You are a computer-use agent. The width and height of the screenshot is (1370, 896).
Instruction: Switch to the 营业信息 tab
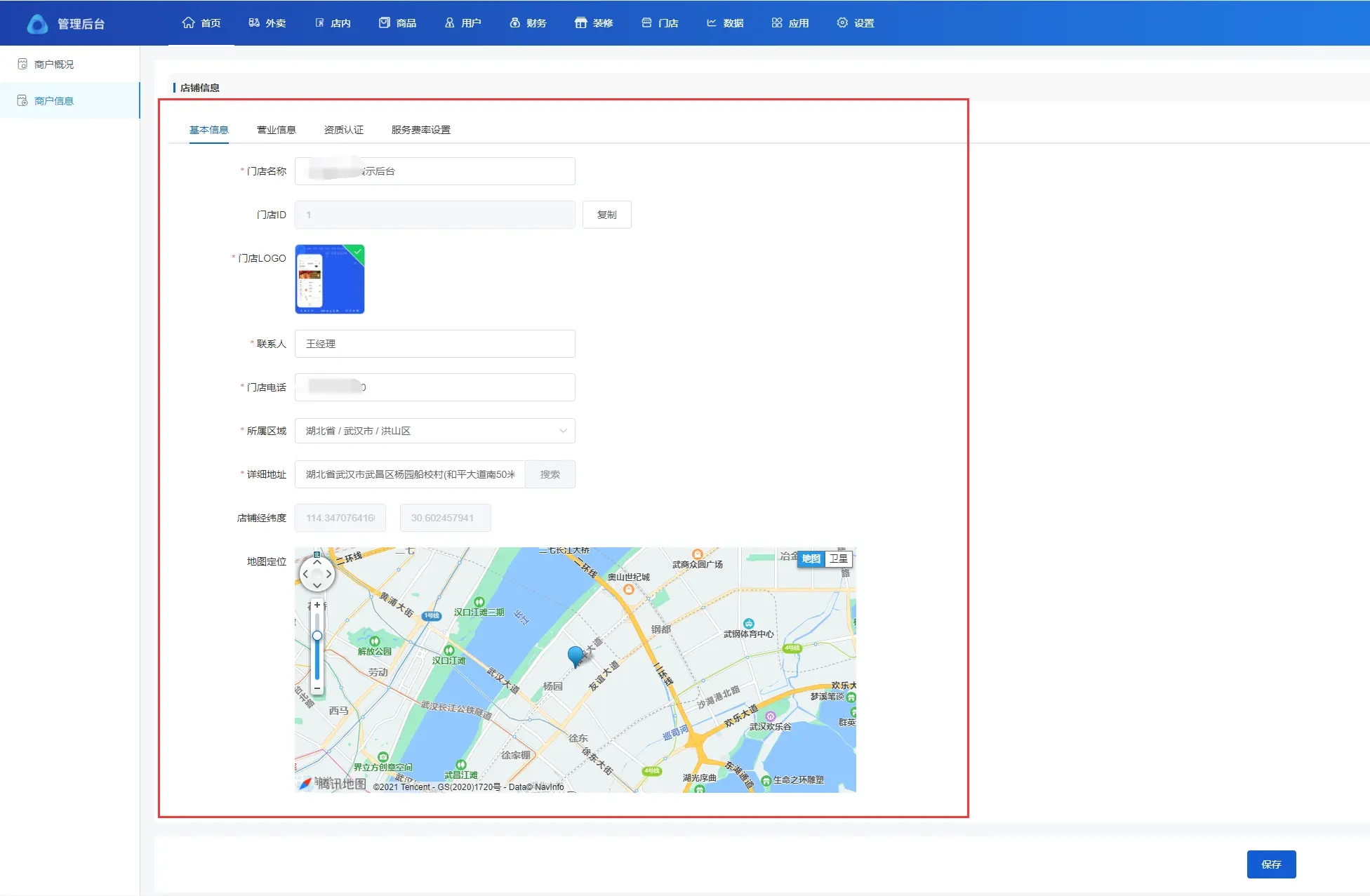pos(276,130)
